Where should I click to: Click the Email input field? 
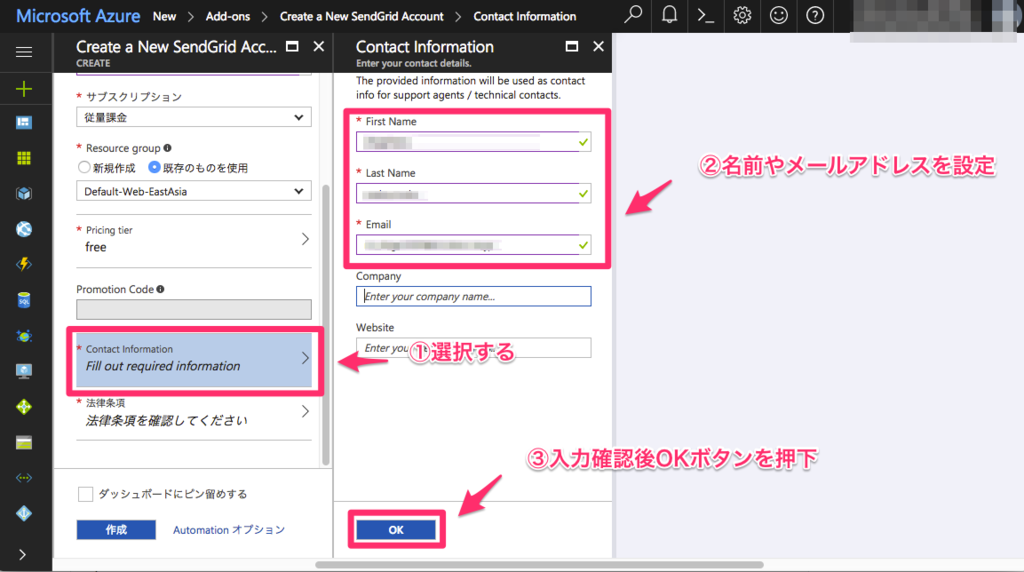point(473,245)
